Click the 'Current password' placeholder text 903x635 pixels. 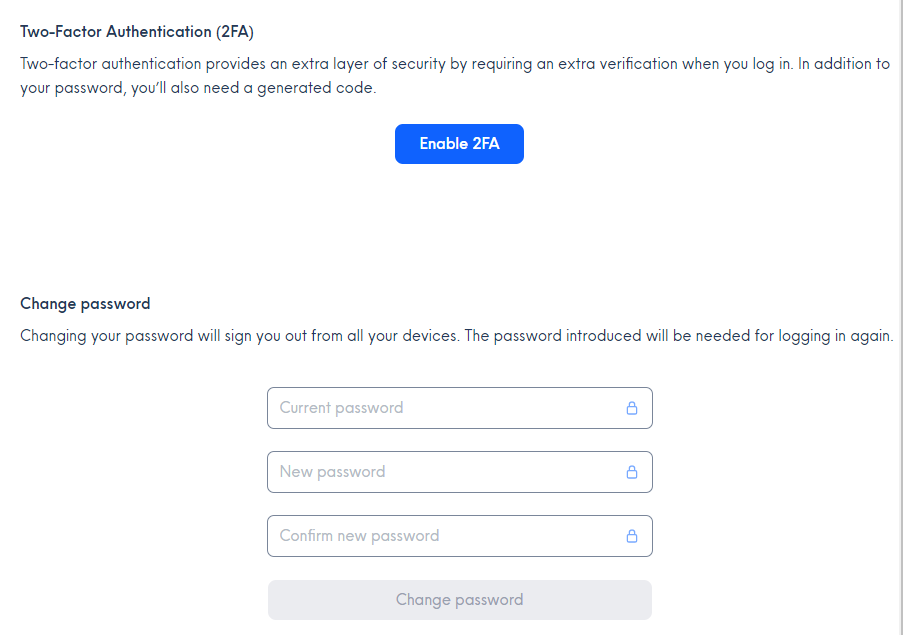[x=342, y=408]
